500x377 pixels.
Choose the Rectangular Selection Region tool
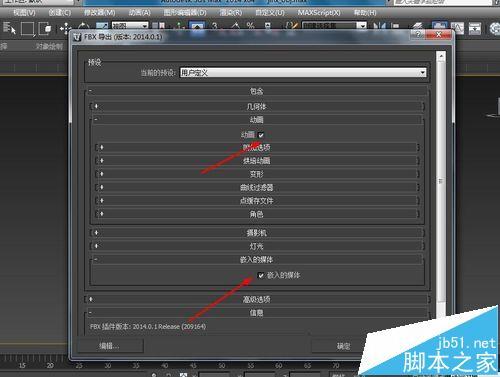click(27, 28)
